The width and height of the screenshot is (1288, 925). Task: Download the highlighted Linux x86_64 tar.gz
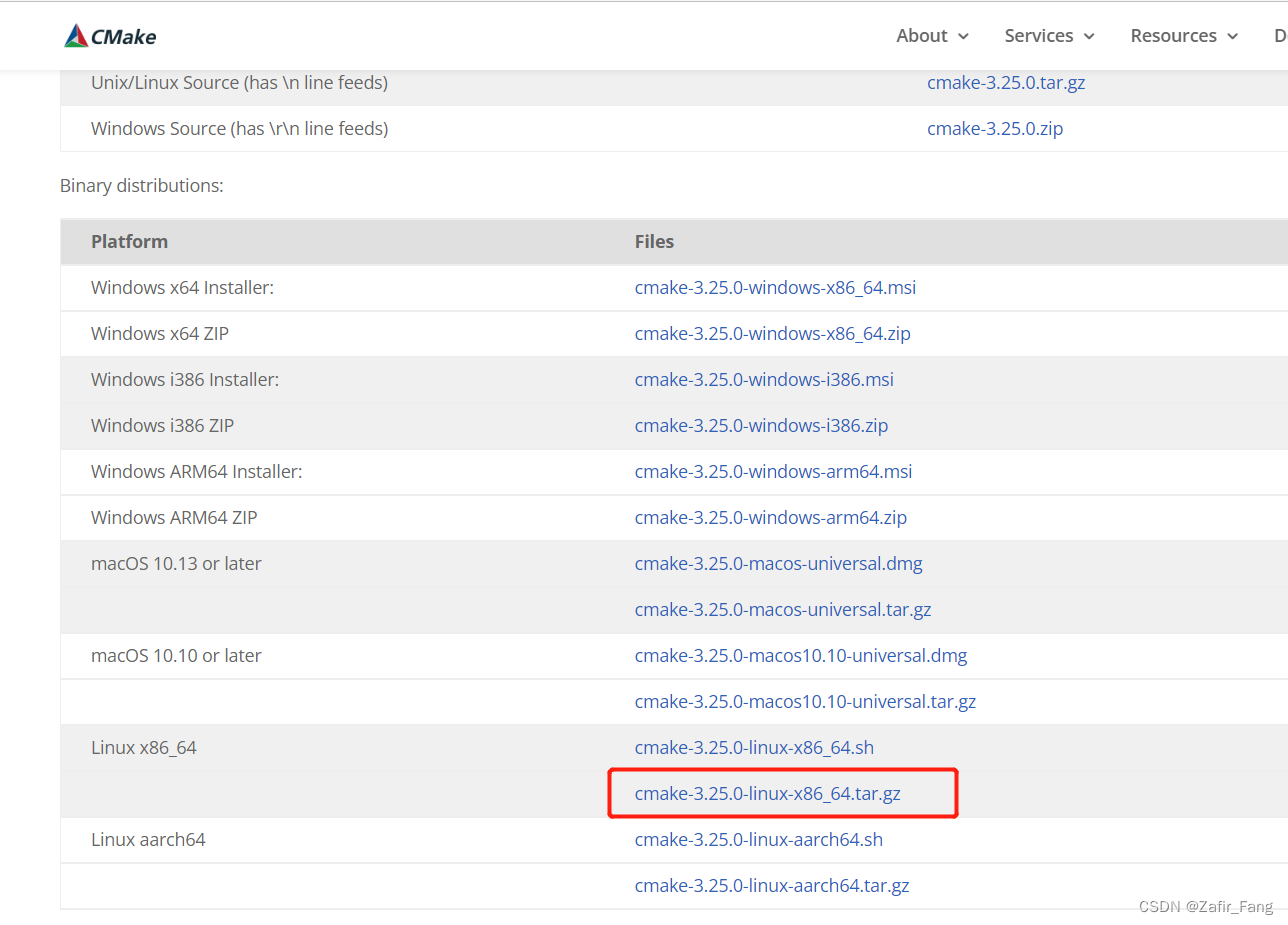click(766, 793)
